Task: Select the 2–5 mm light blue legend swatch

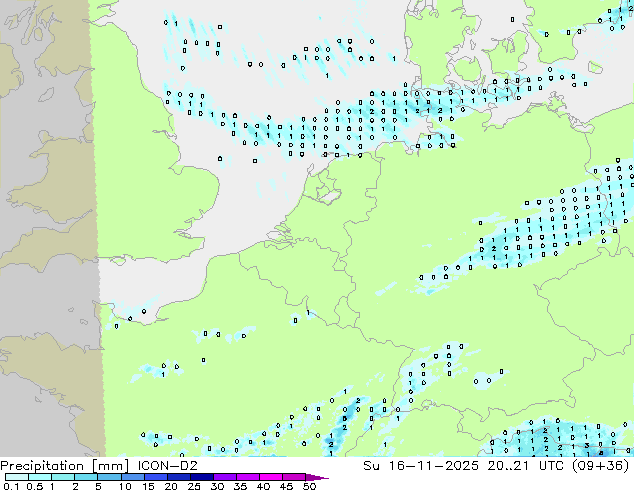Action: [x=86, y=477]
